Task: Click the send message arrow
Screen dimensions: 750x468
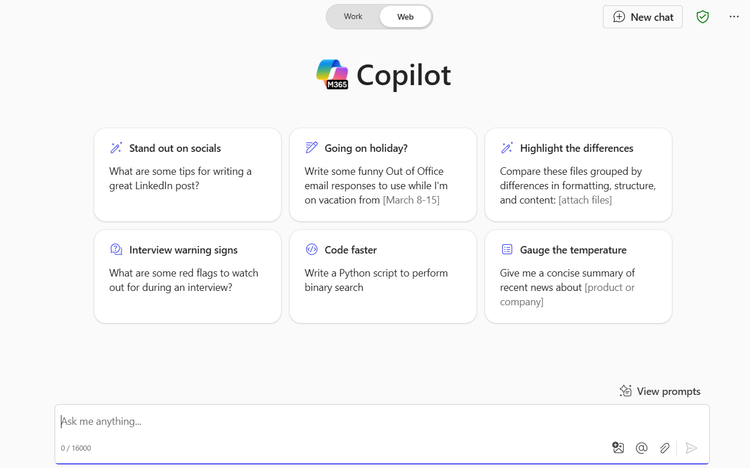Action: (x=691, y=448)
